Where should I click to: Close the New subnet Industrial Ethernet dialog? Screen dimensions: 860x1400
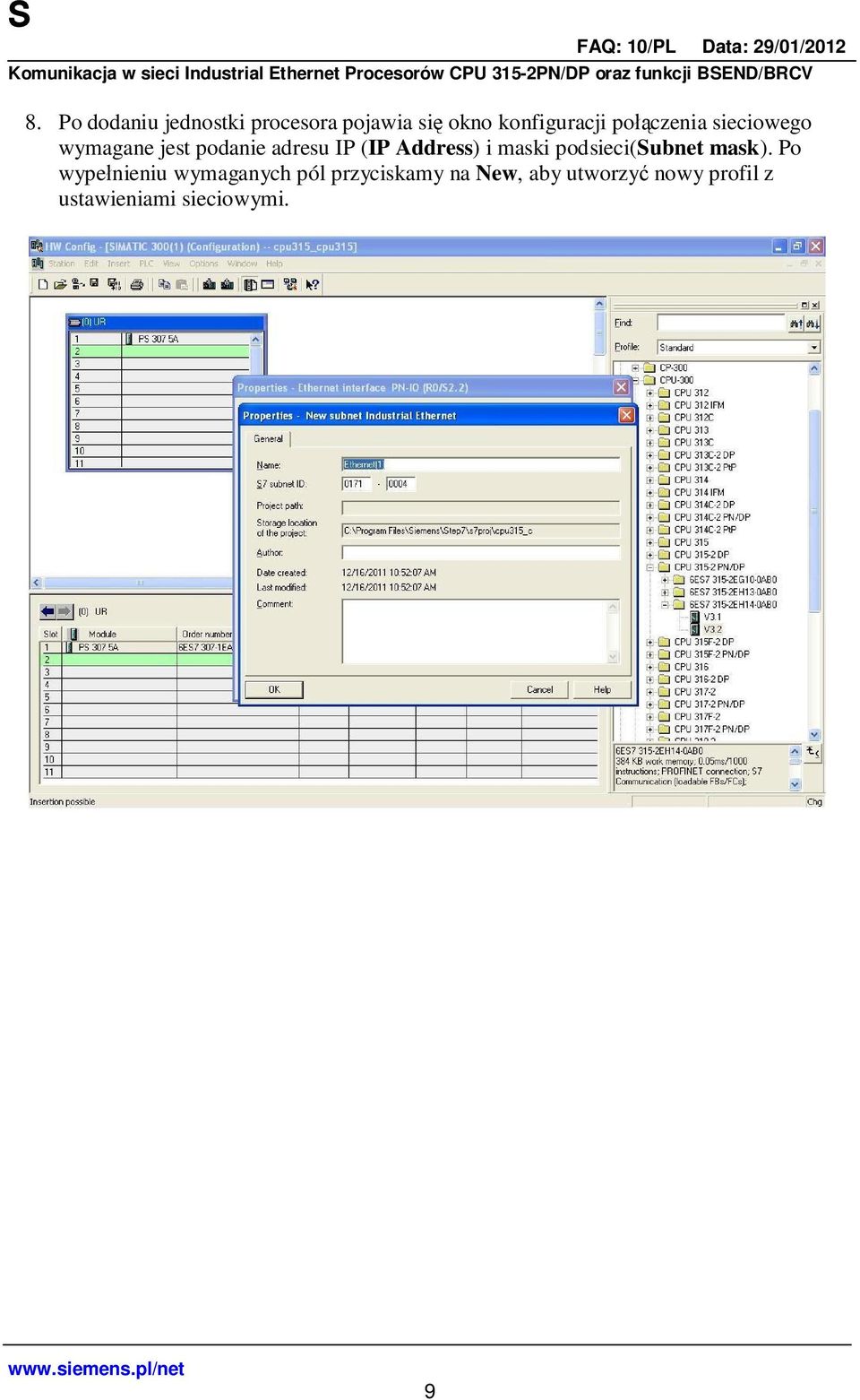pyautogui.click(x=626, y=415)
